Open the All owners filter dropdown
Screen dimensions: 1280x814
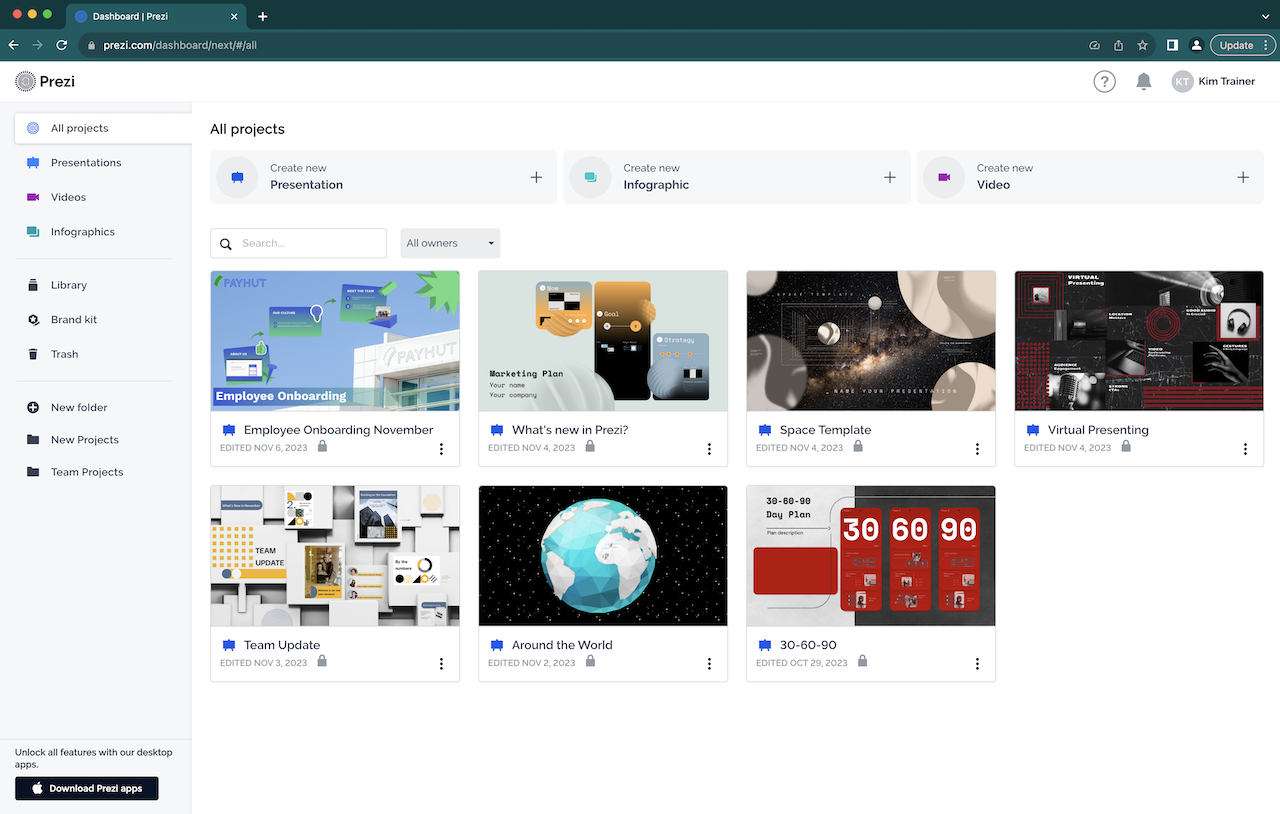coord(450,243)
